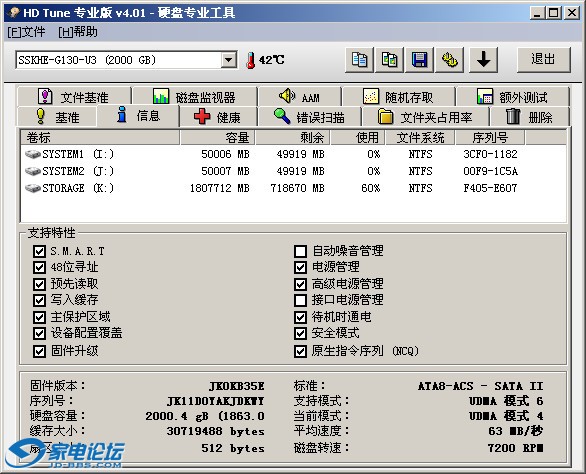Toggle the S.M.A.R.T checkbox
The width and height of the screenshot is (586, 474).
[39, 251]
